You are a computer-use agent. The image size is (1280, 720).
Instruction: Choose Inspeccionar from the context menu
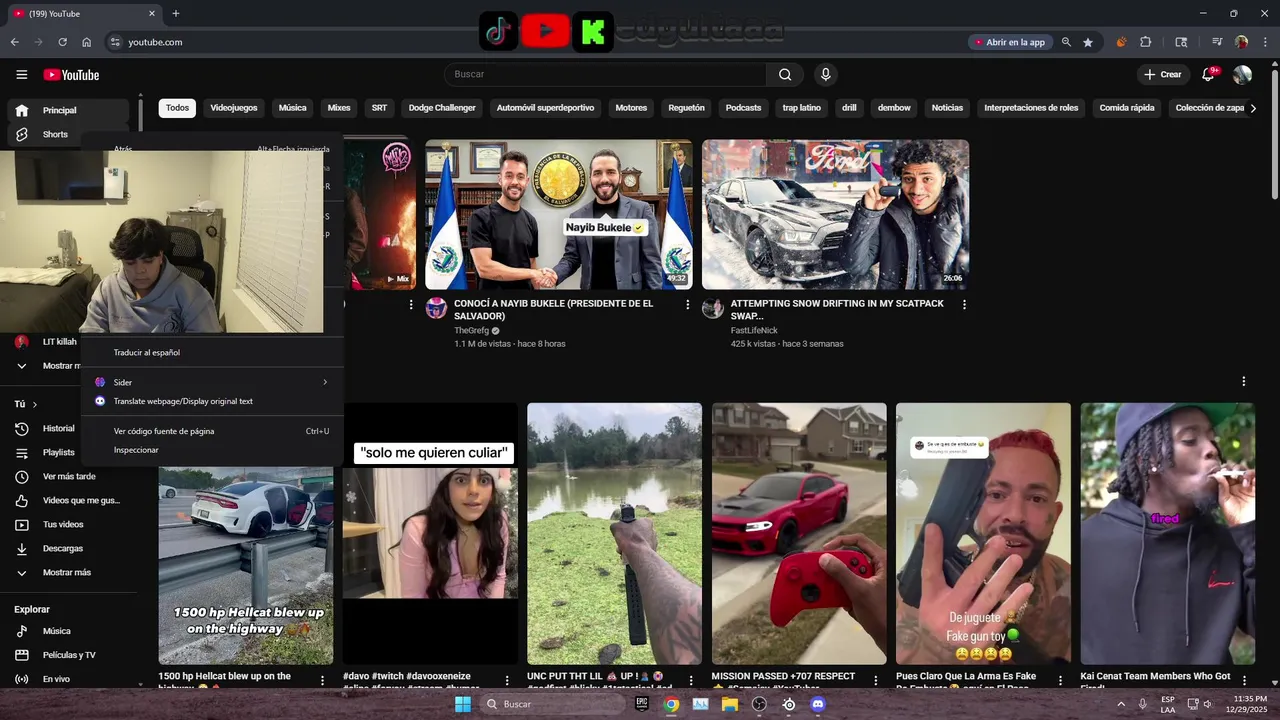coord(212,450)
